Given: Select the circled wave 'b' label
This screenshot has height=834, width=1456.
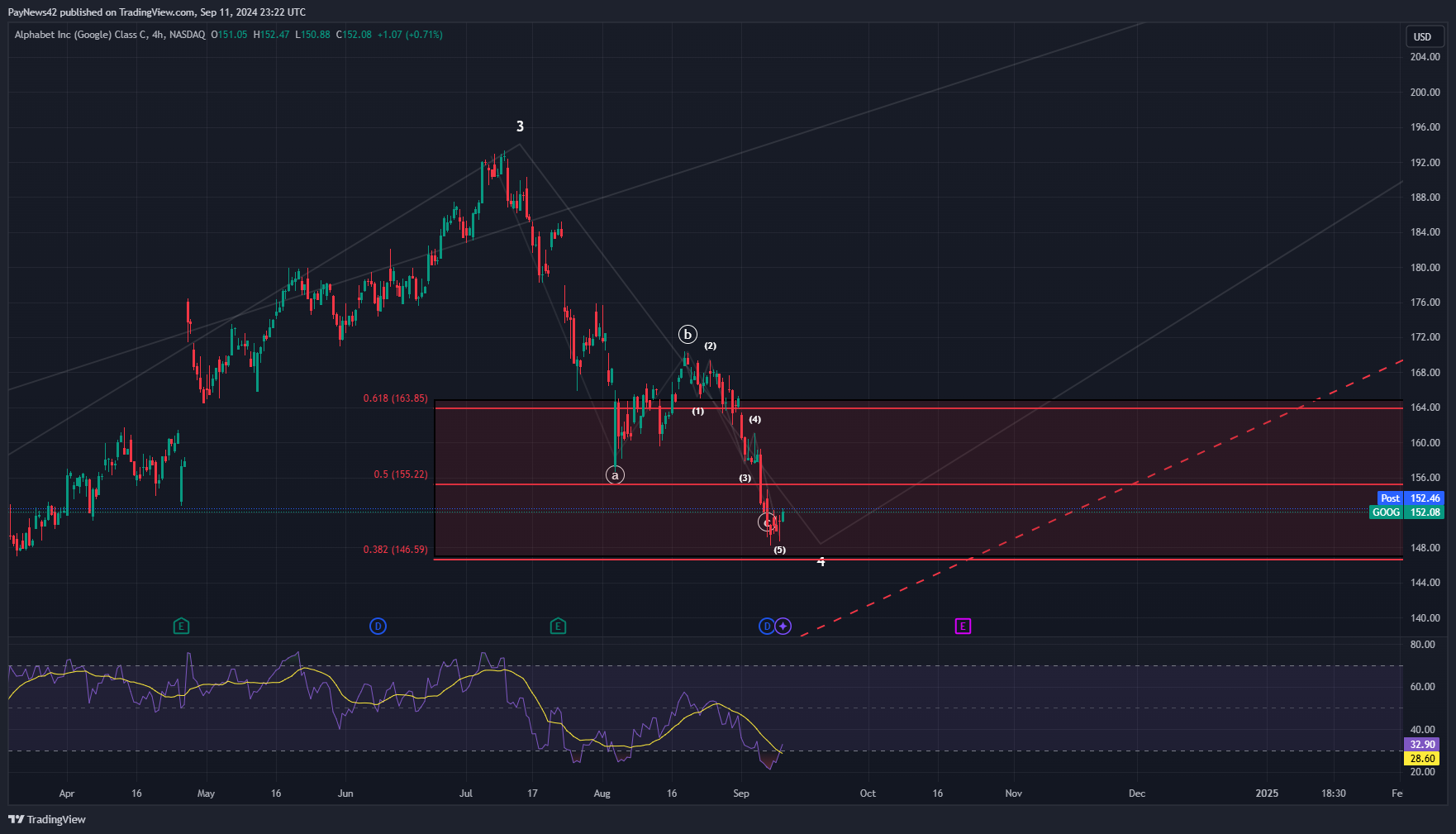Looking at the screenshot, I should pos(688,334).
